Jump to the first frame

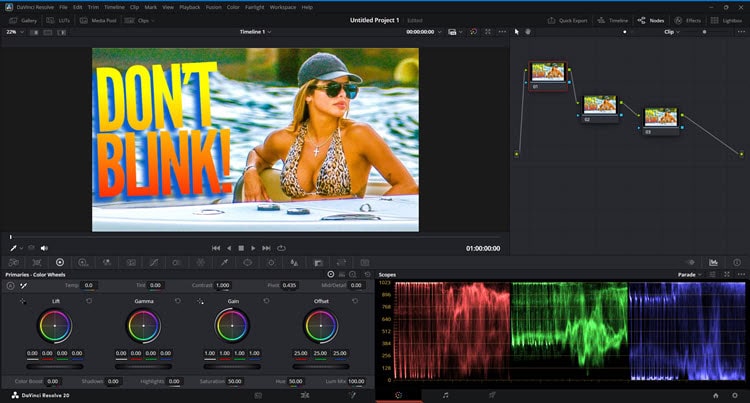[x=216, y=248]
